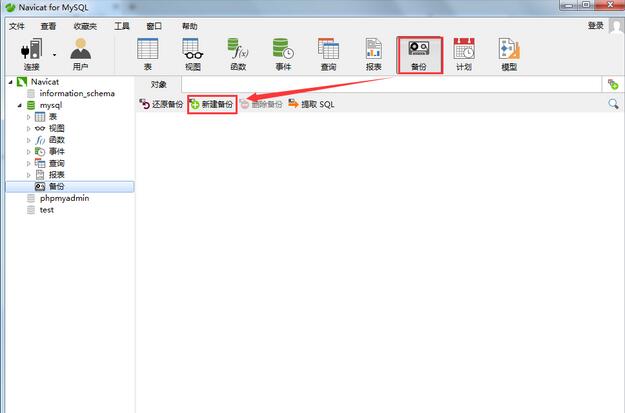Select the test database
This screenshot has width=625, height=413.
tap(46, 210)
